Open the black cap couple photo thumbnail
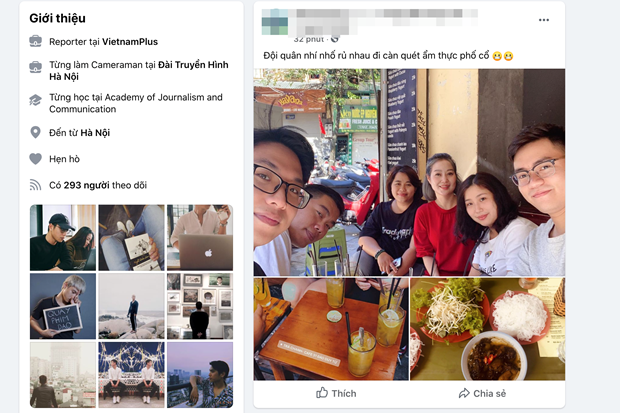The height and width of the screenshot is (413, 620). point(63,237)
